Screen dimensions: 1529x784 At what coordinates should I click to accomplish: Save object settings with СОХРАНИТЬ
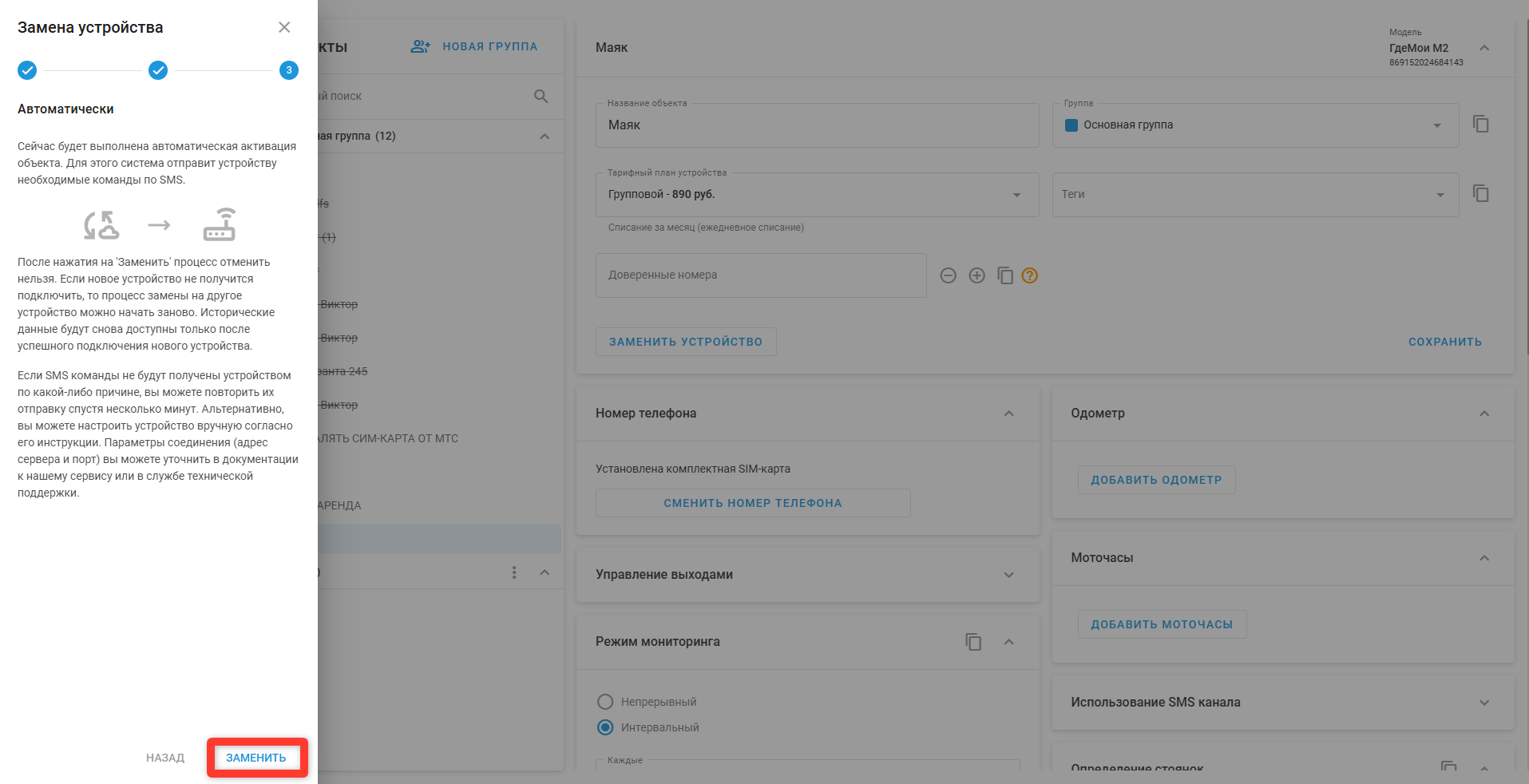coord(1445,342)
